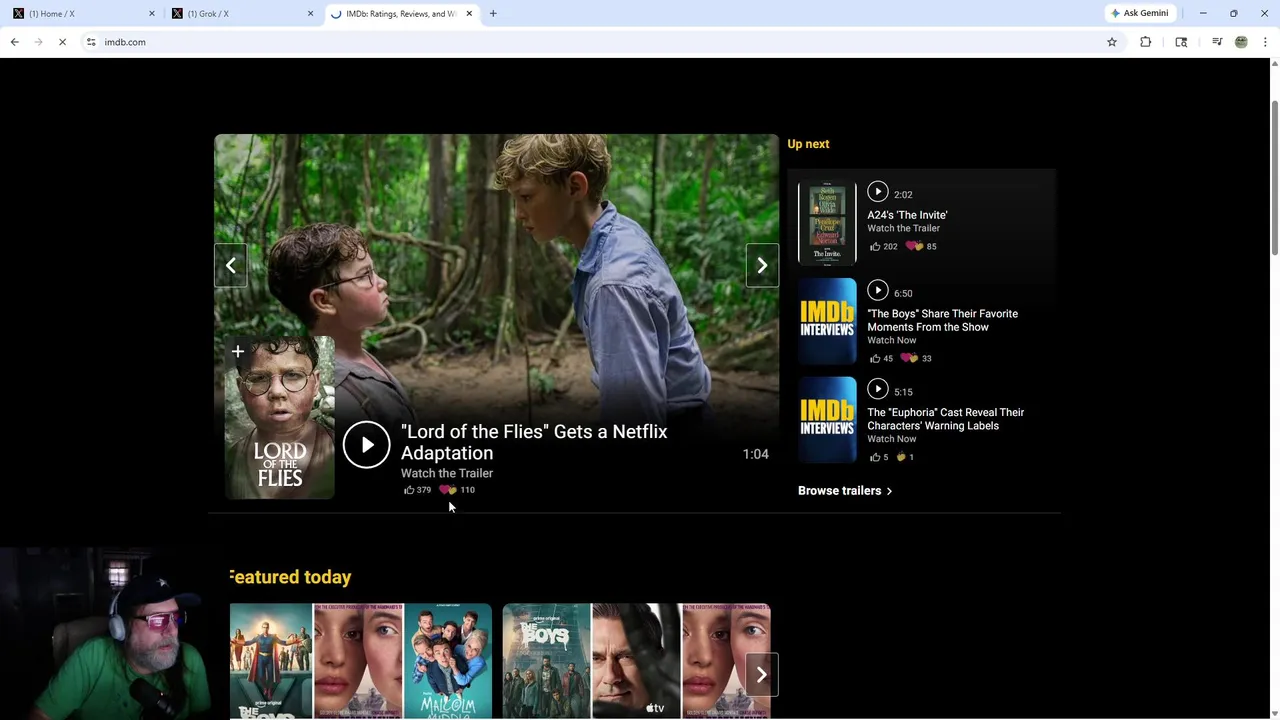1280x720 pixels.
Task: Open the heart reactions on "The Boys" video
Action: click(x=915, y=358)
